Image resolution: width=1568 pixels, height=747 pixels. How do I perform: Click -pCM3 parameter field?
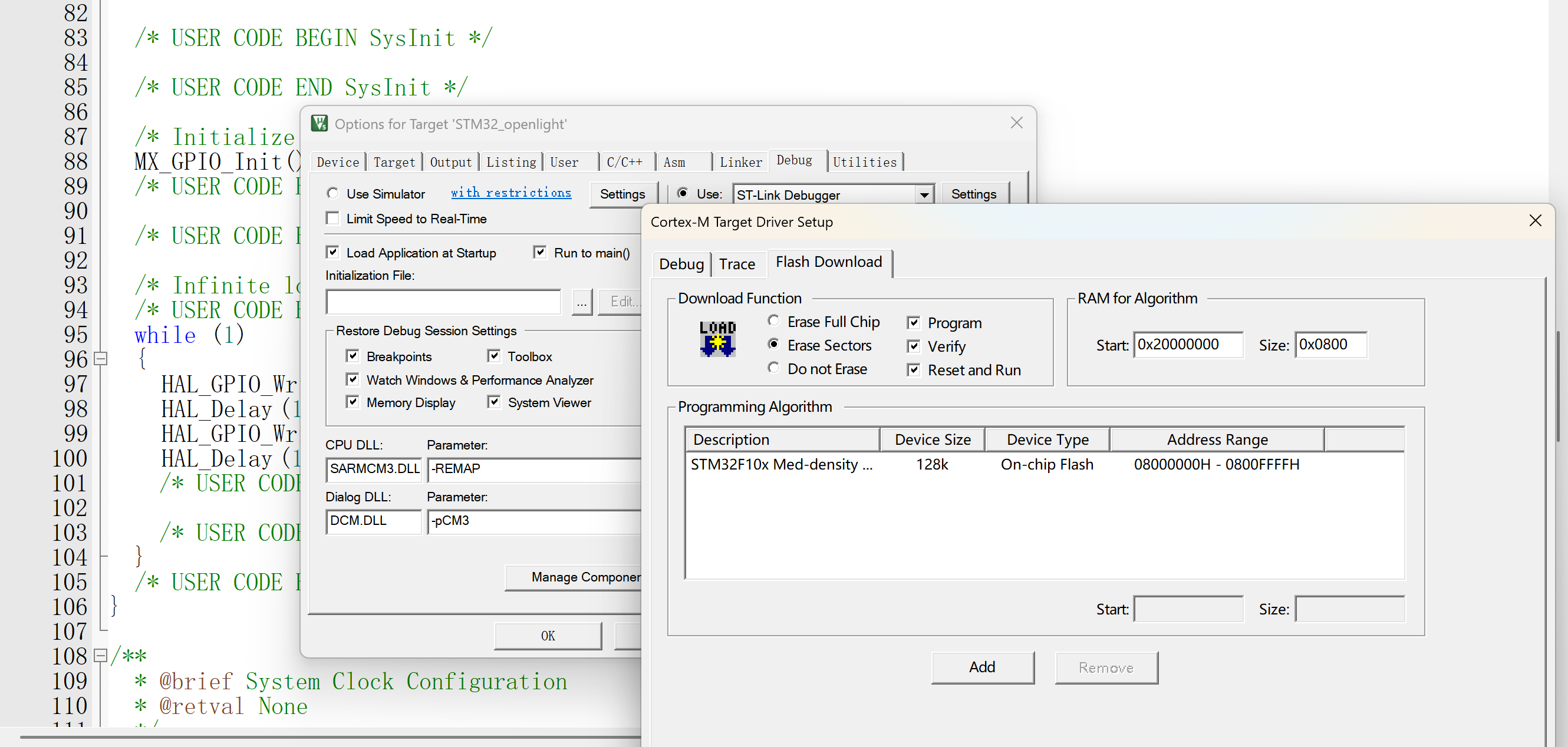pyautogui.click(x=535, y=521)
